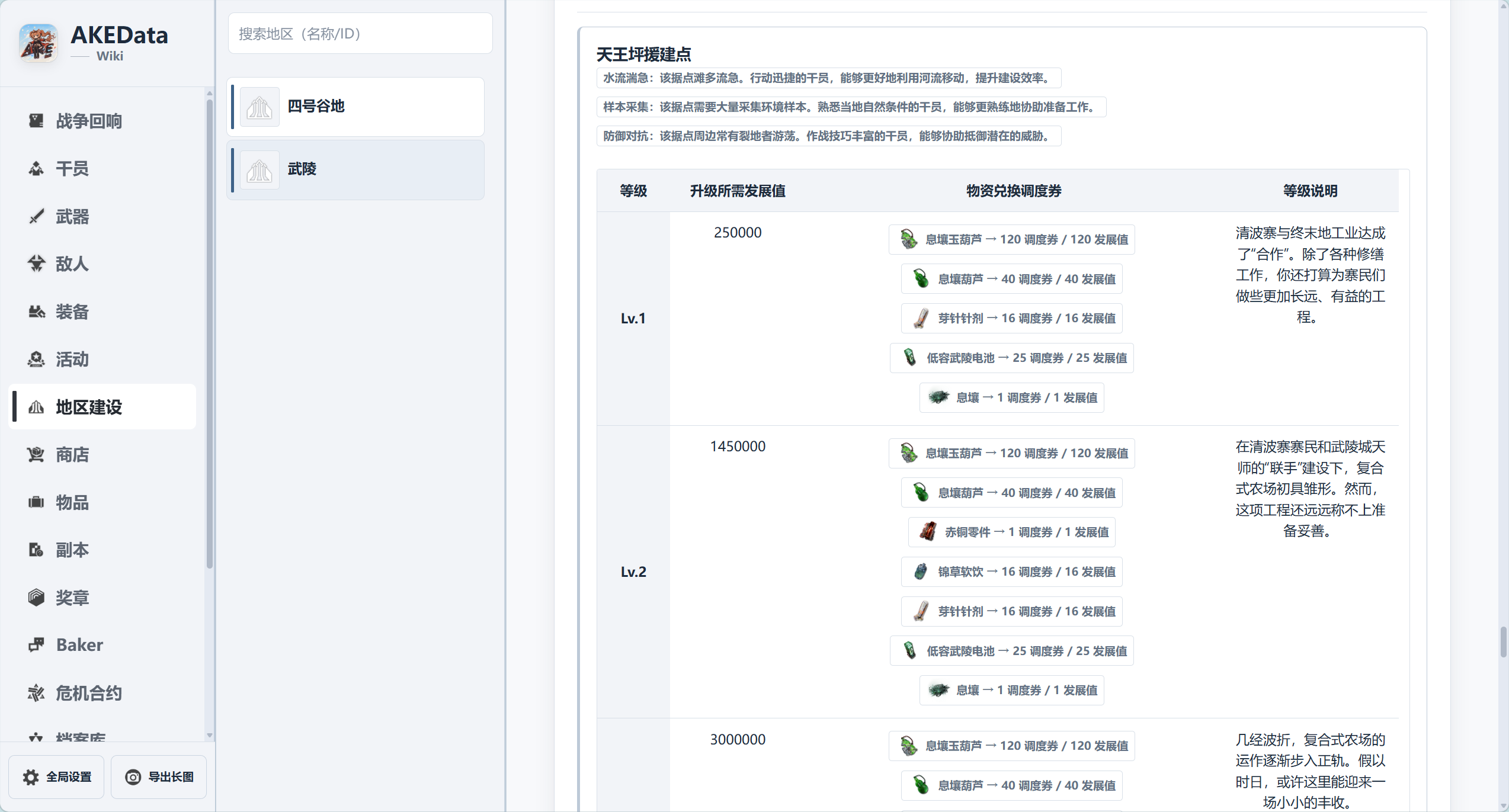Open the 战争回响 sidebar icon
Screen dimensions: 1509x812
coord(36,121)
